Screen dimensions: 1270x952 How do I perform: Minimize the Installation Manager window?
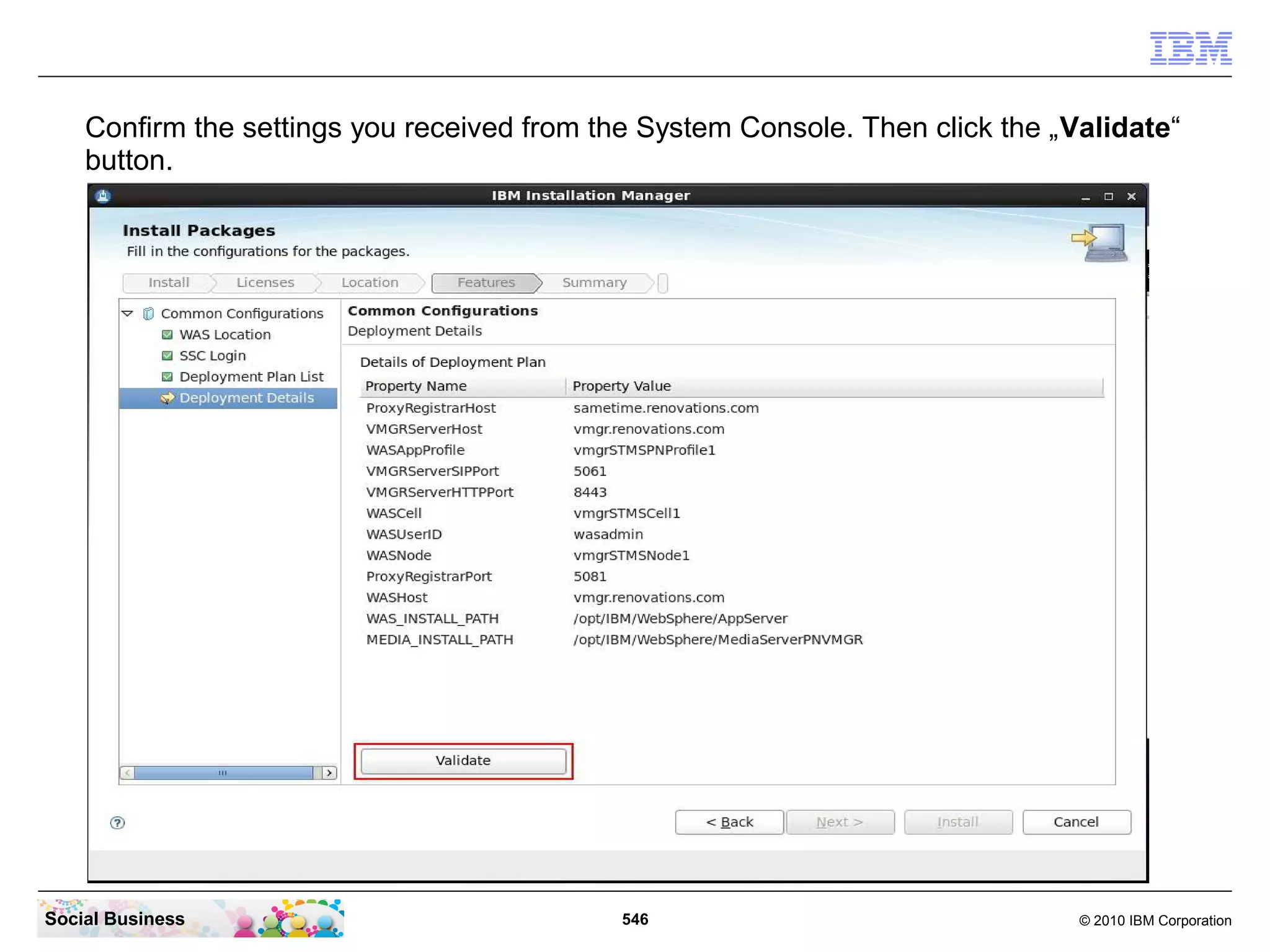(1085, 197)
